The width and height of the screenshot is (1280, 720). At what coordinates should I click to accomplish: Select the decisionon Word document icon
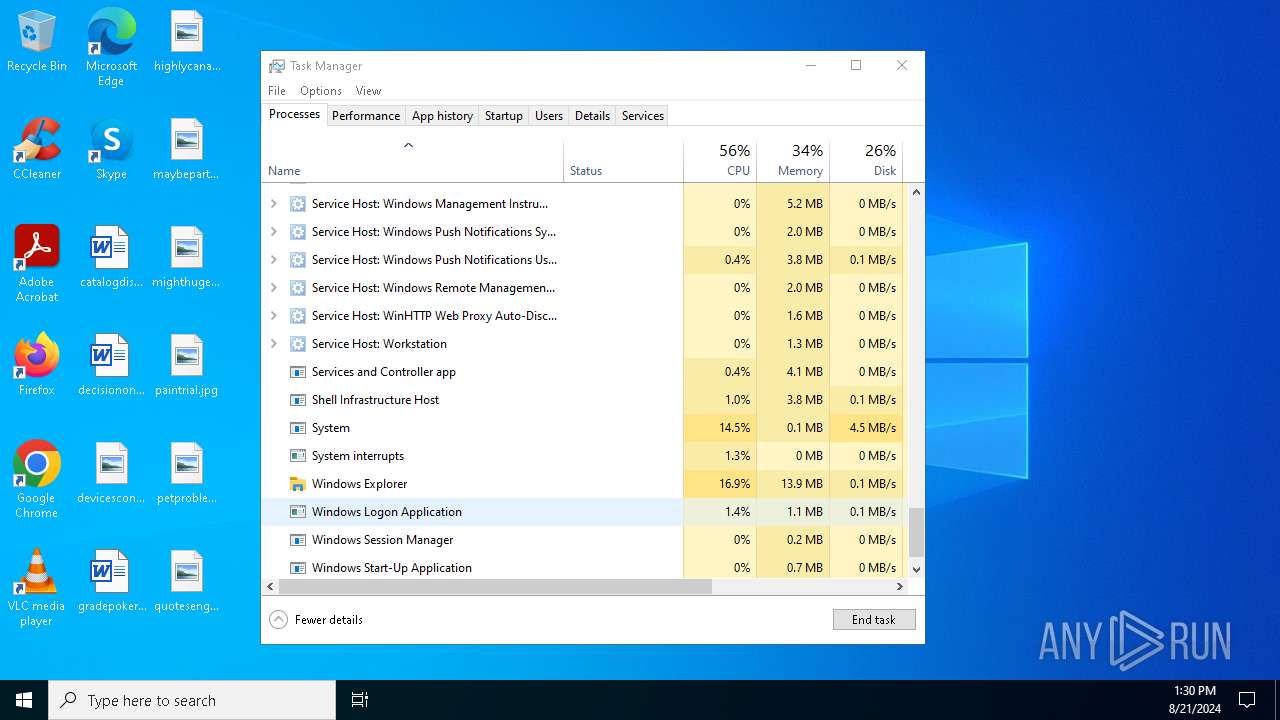111,365
